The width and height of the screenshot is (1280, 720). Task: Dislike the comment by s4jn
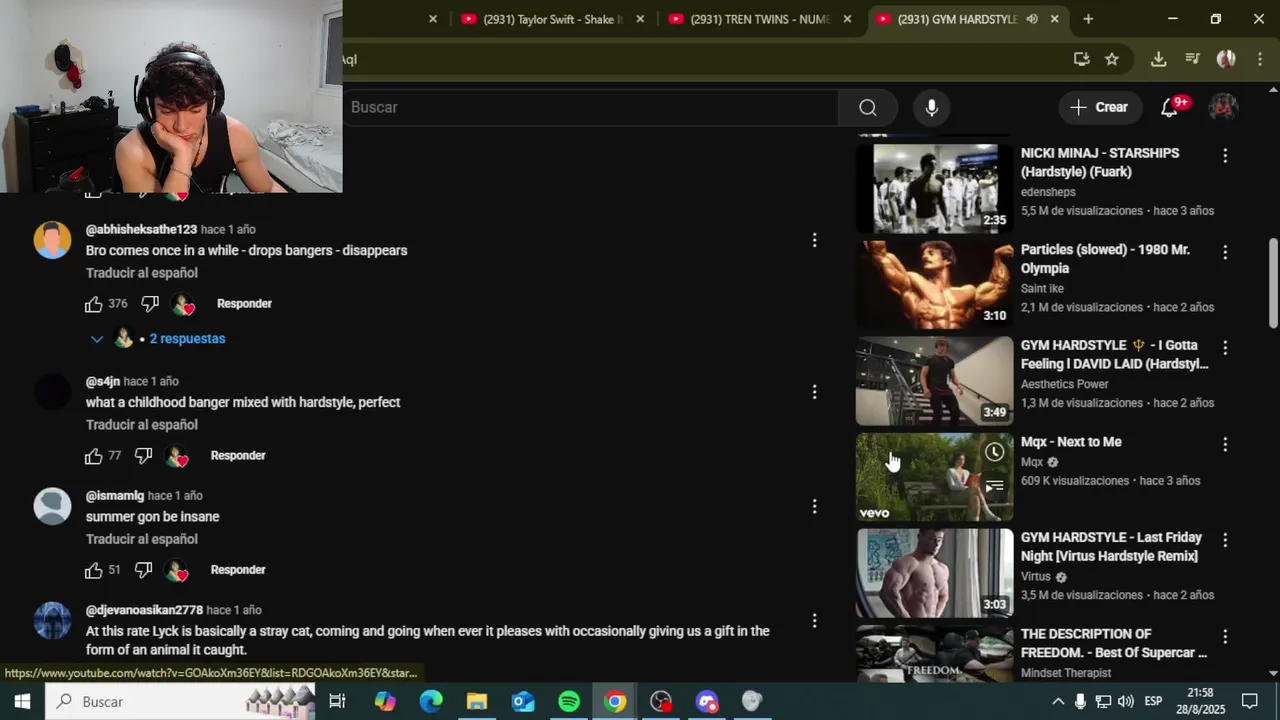[x=144, y=456]
